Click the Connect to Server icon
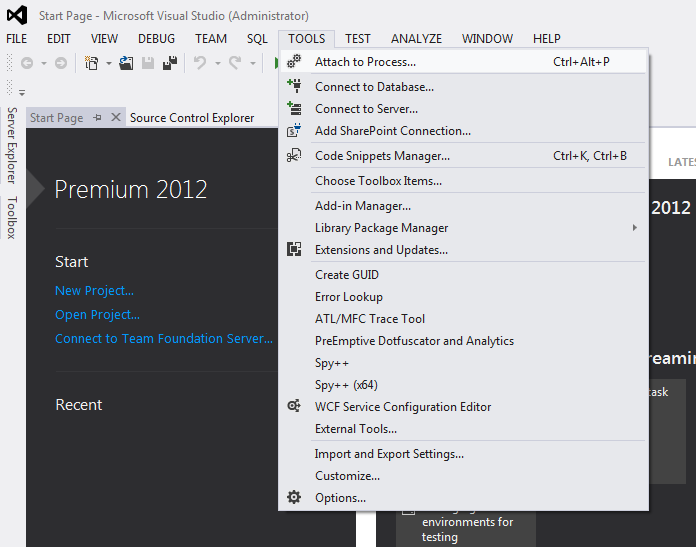Image resolution: width=696 pixels, height=547 pixels. point(294,108)
